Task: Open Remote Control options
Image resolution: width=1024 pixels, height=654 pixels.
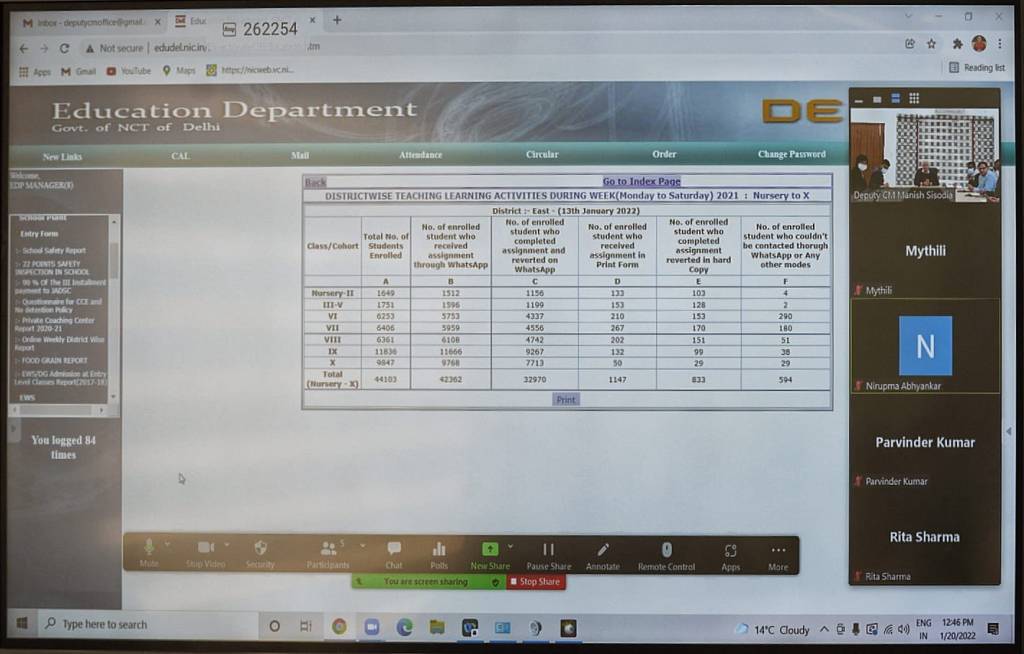Action: coord(667,552)
